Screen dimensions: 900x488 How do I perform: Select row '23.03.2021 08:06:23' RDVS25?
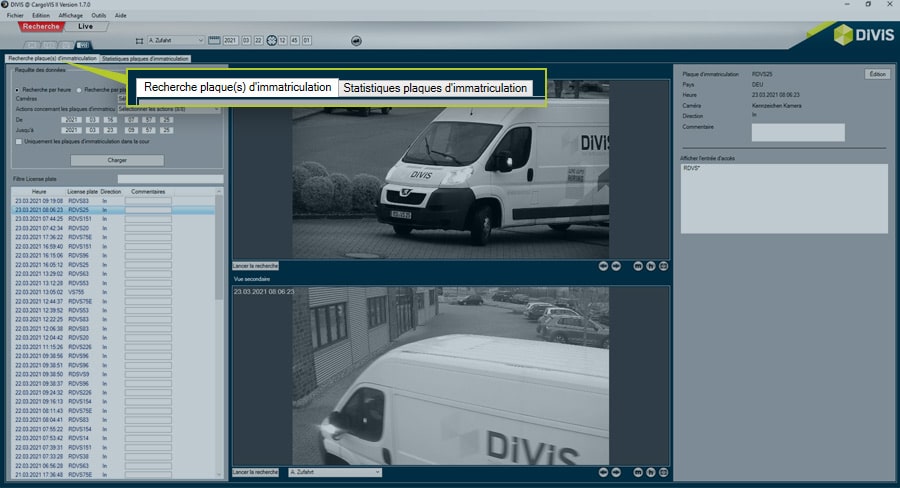tap(113, 210)
